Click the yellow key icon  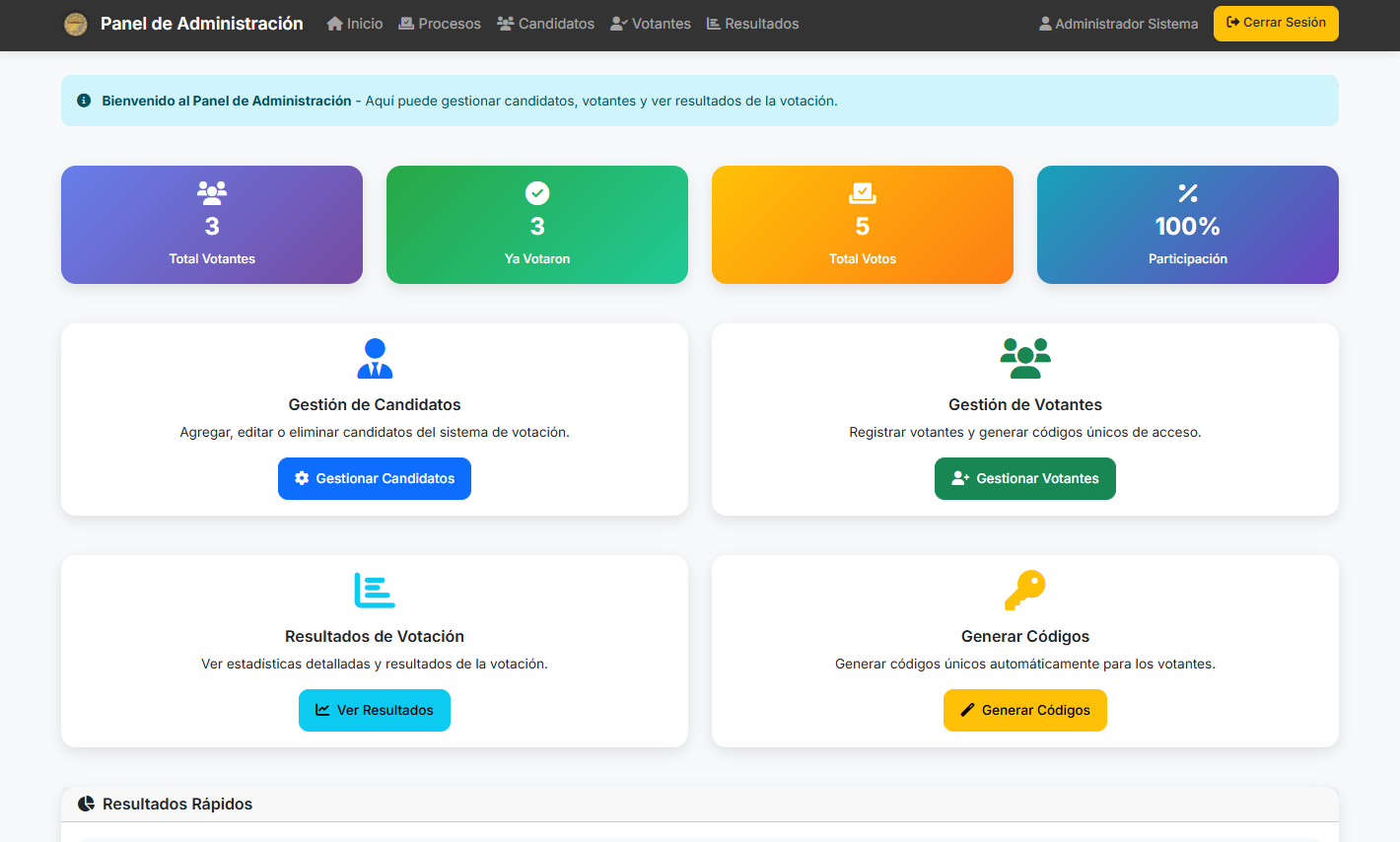click(x=1024, y=590)
